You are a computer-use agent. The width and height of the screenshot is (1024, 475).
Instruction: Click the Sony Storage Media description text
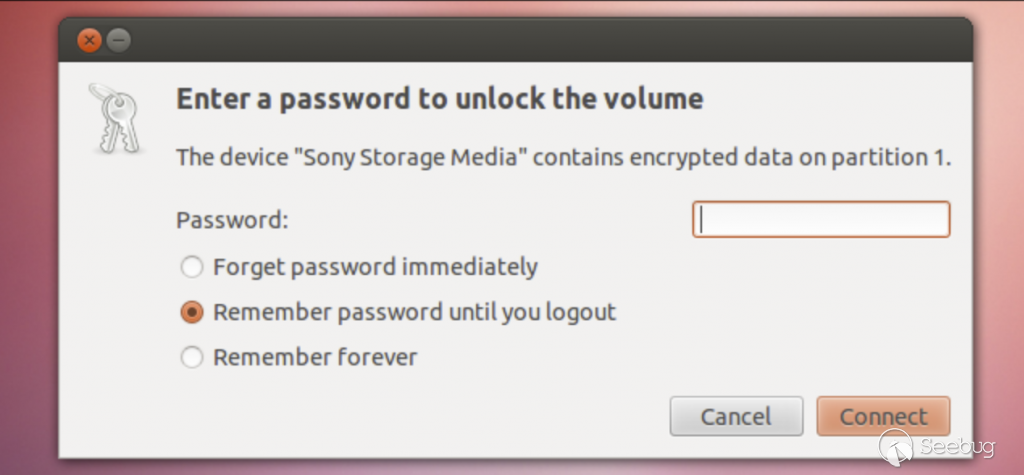click(562, 157)
